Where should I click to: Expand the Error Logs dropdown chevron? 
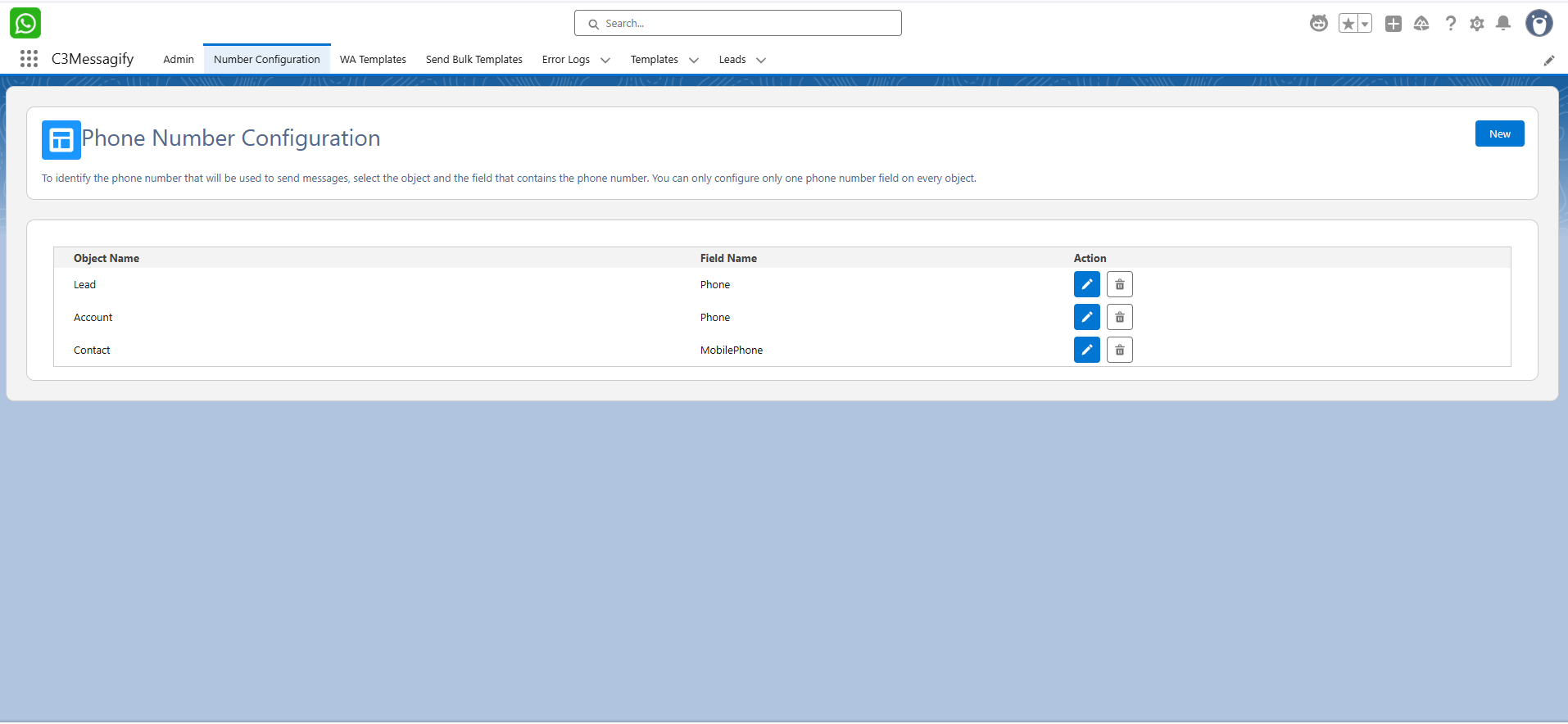(605, 60)
